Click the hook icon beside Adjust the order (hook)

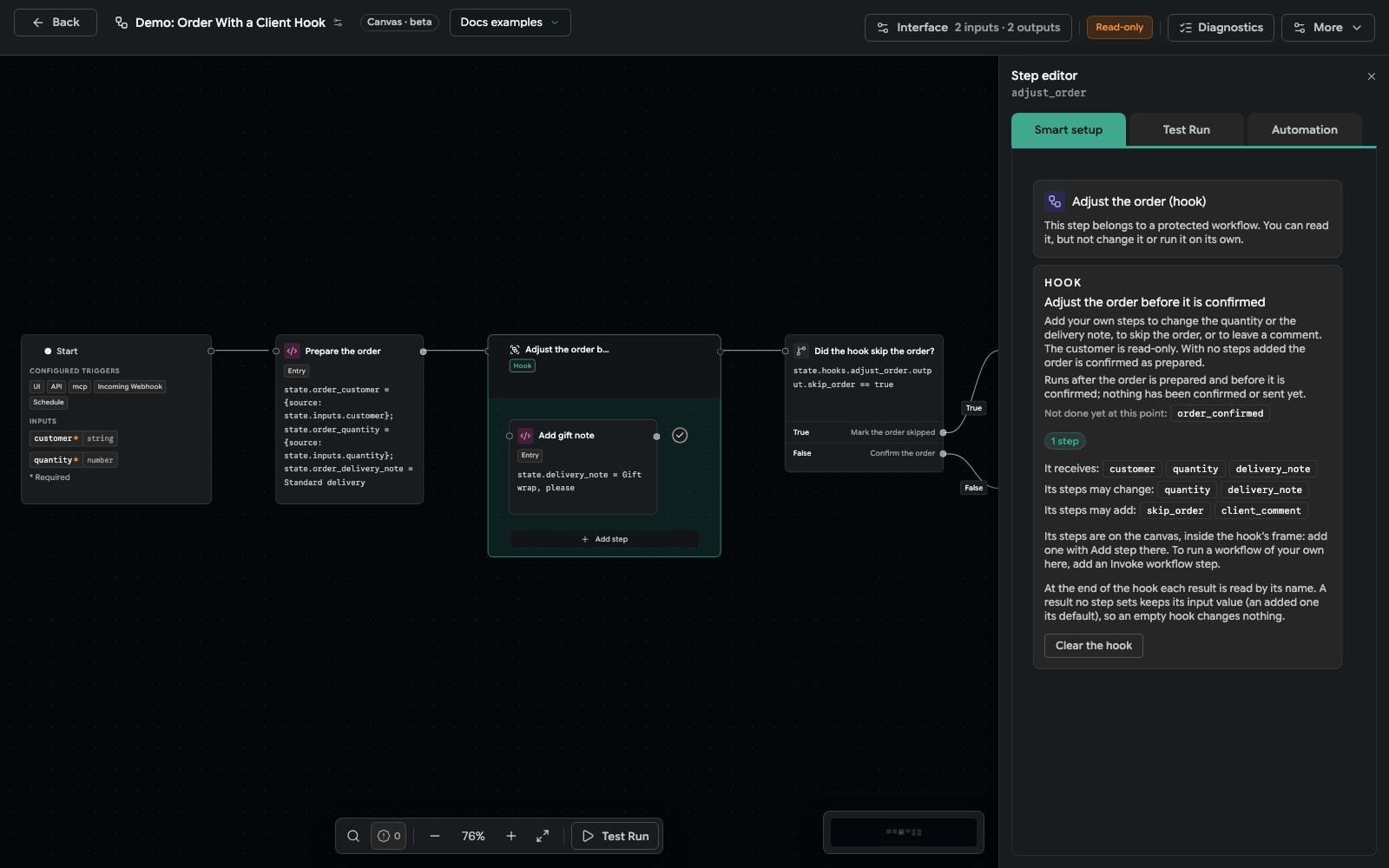pos(1055,201)
